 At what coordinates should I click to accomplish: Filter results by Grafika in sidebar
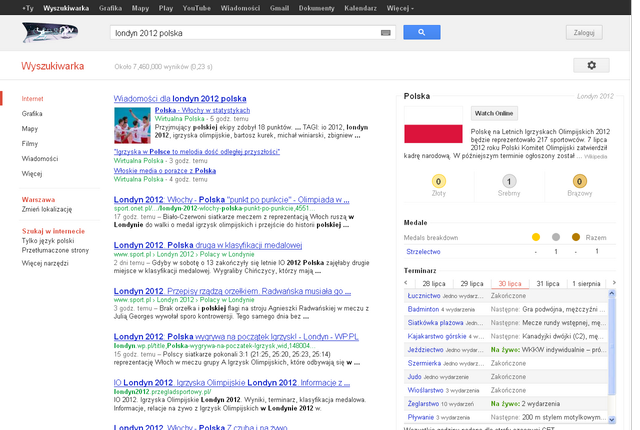pos(32,113)
